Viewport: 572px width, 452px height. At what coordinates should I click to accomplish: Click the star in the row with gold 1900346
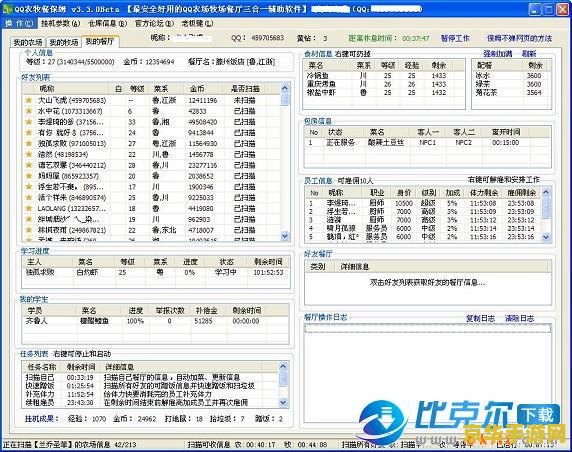pyautogui.click(x=28, y=187)
